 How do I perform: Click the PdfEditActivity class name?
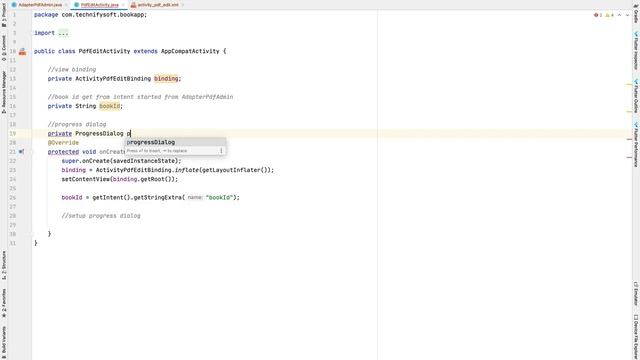coord(104,51)
